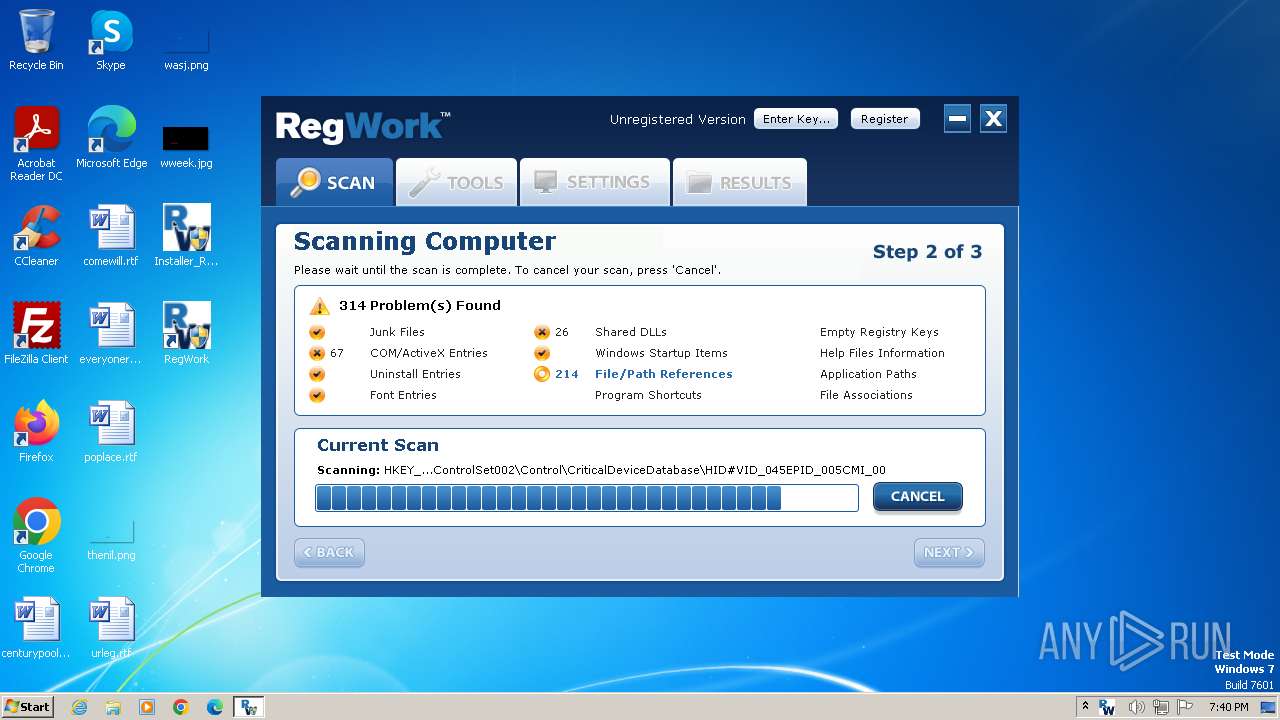Select the Shared DLLs label
The height and width of the screenshot is (720, 1280).
pyautogui.click(x=631, y=332)
